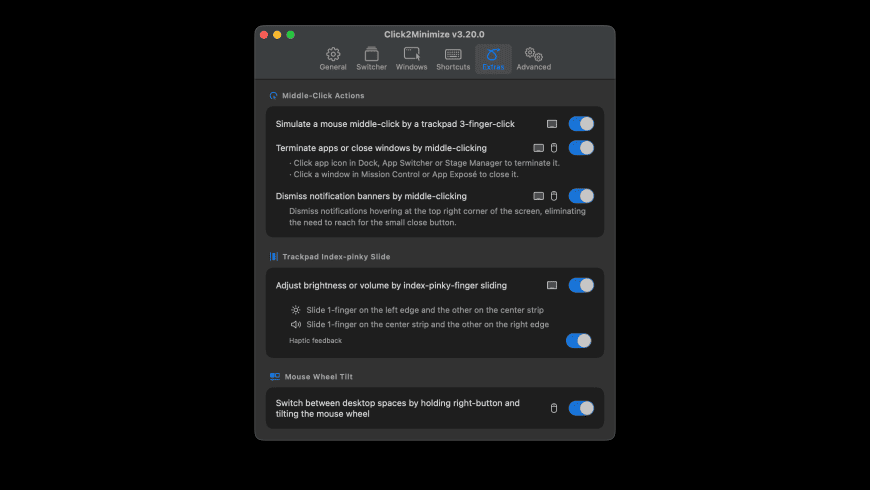
Task: Close the Click2Minimize window
Action: (x=264, y=34)
